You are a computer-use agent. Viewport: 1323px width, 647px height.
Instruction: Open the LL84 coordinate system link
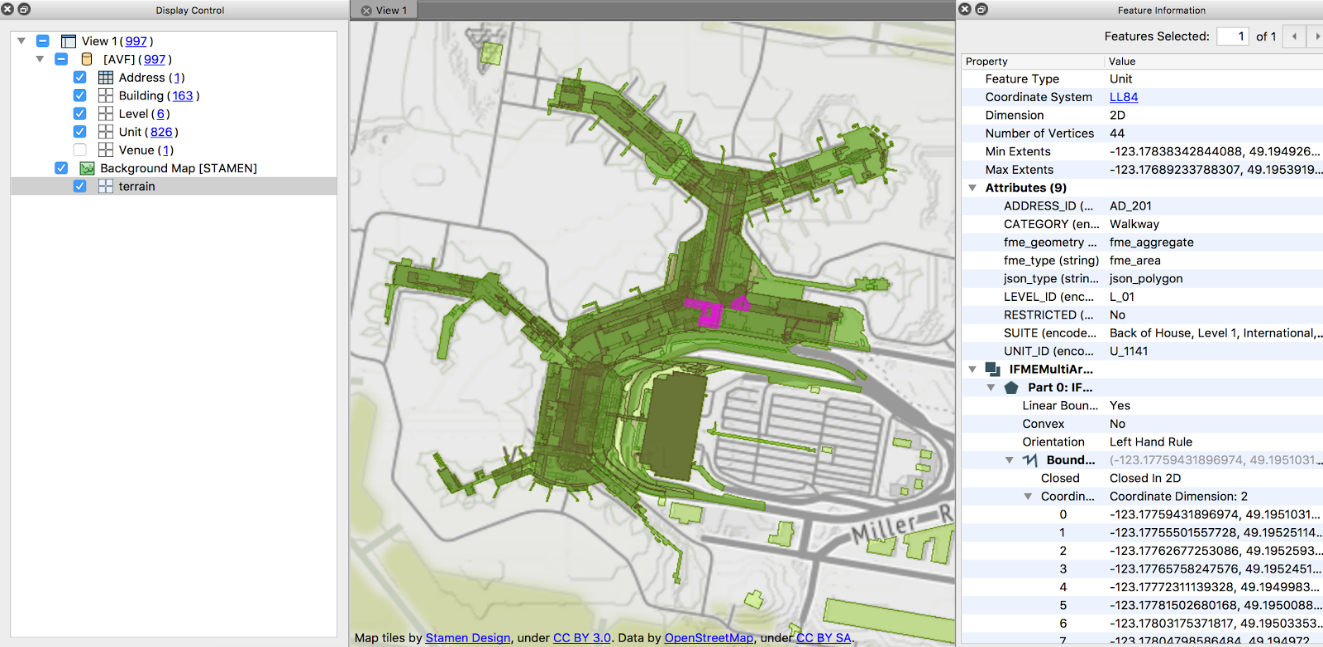(x=1123, y=97)
